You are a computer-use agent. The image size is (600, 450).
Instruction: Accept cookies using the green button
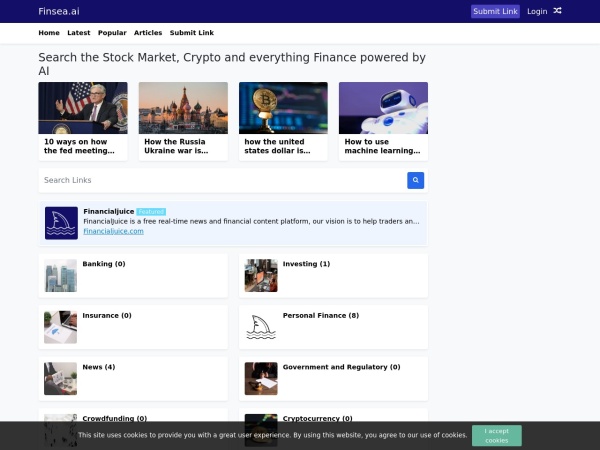[x=496, y=435]
